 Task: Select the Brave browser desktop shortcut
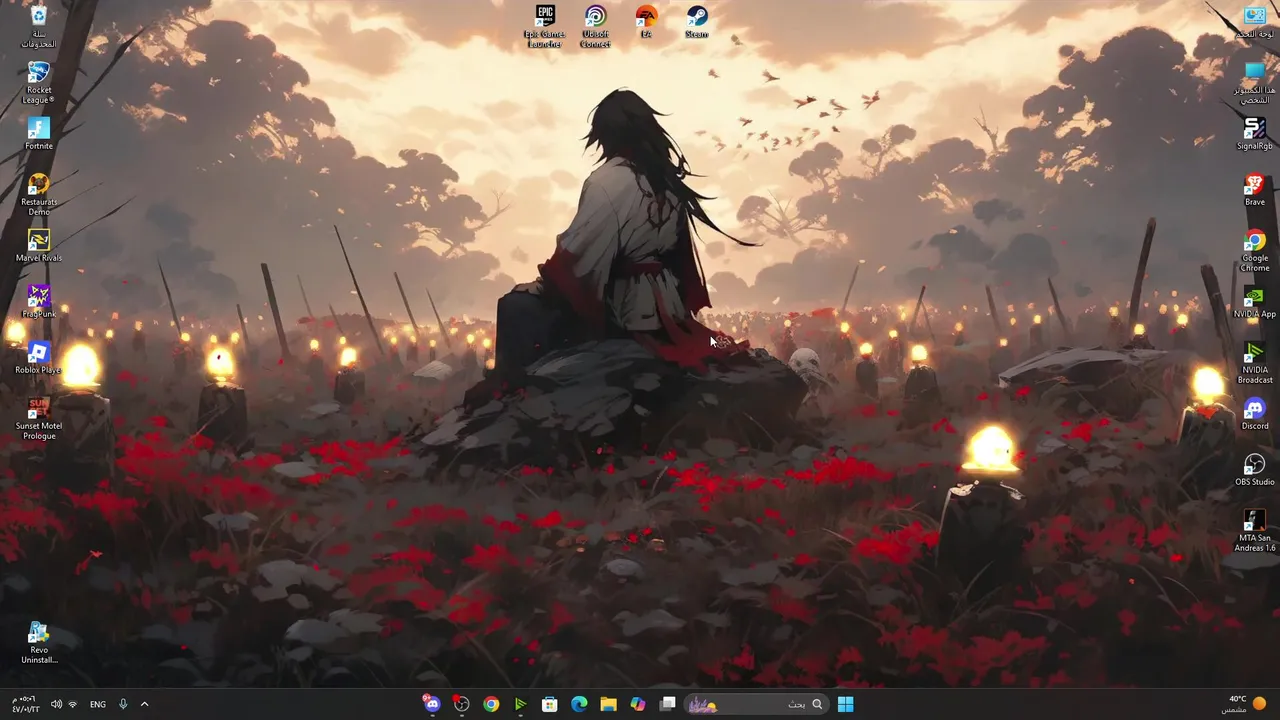tap(1255, 190)
